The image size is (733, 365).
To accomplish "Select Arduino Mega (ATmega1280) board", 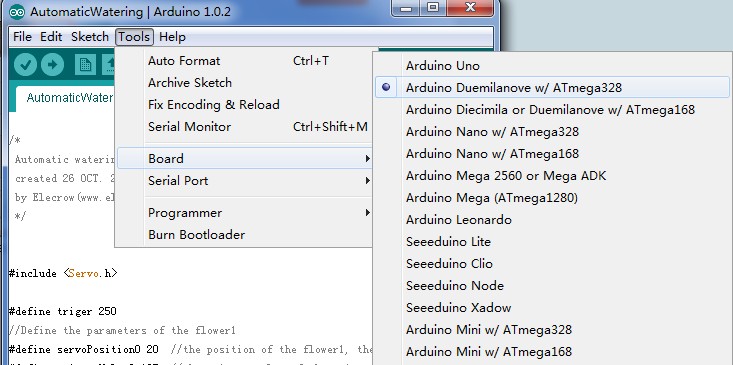I will point(552,198).
